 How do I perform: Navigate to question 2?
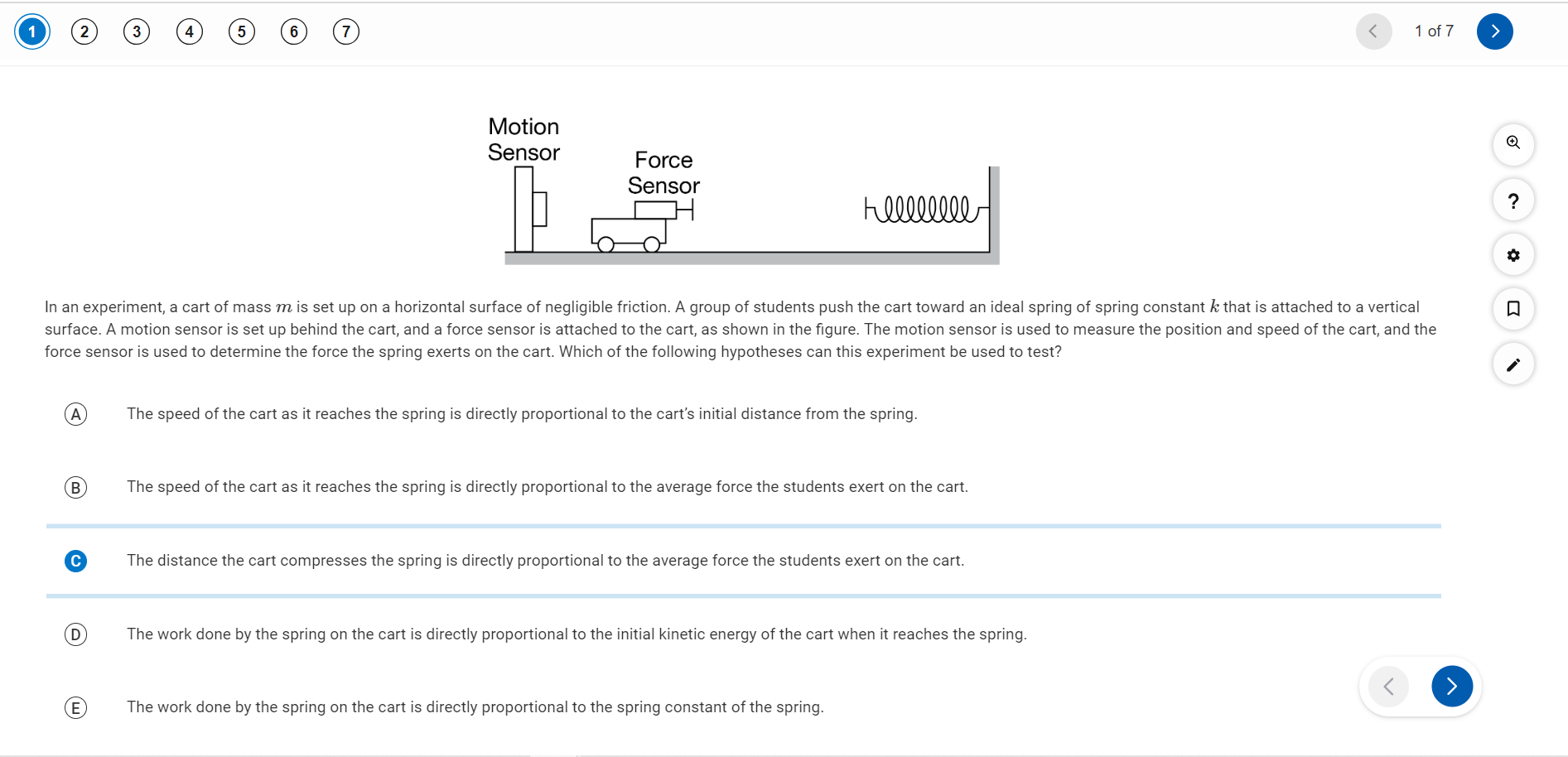point(84,31)
